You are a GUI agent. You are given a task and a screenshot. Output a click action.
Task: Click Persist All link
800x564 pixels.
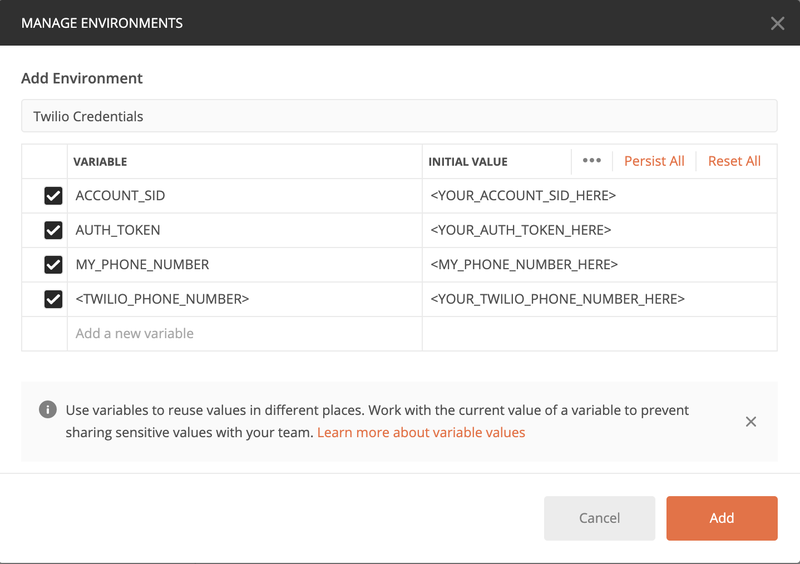[654, 161]
